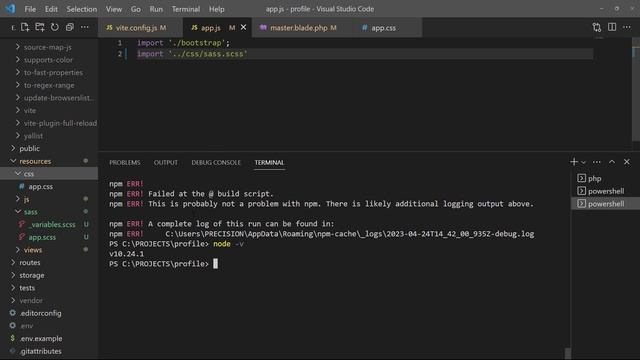Open the Help menu
Image resolution: width=640 pixels, height=360 pixels.
216,9
